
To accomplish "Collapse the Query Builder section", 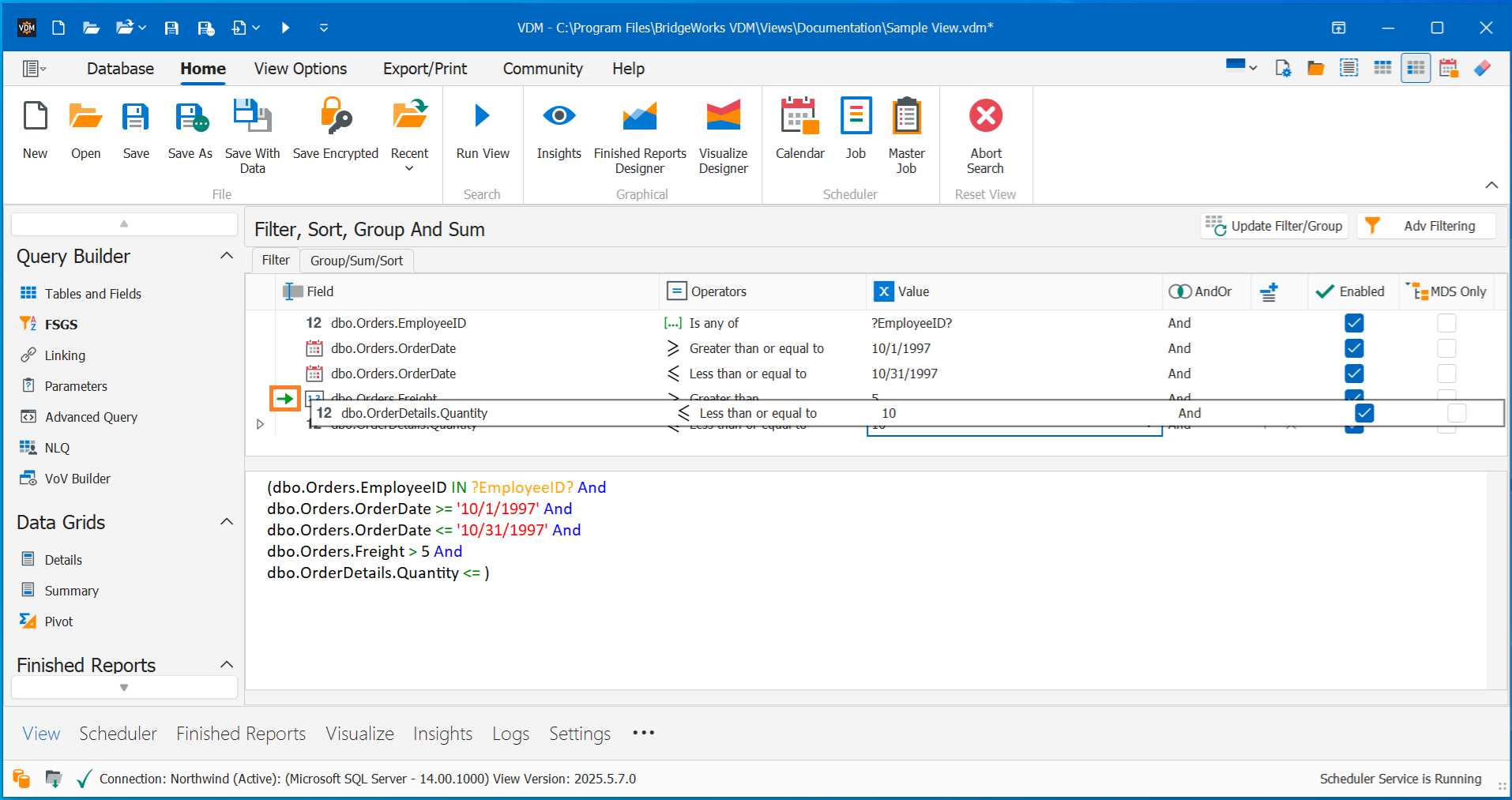I will (227, 255).
